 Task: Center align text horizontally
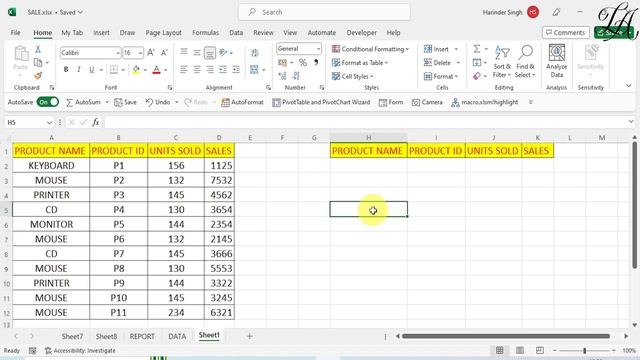pyautogui.click(x=197, y=70)
